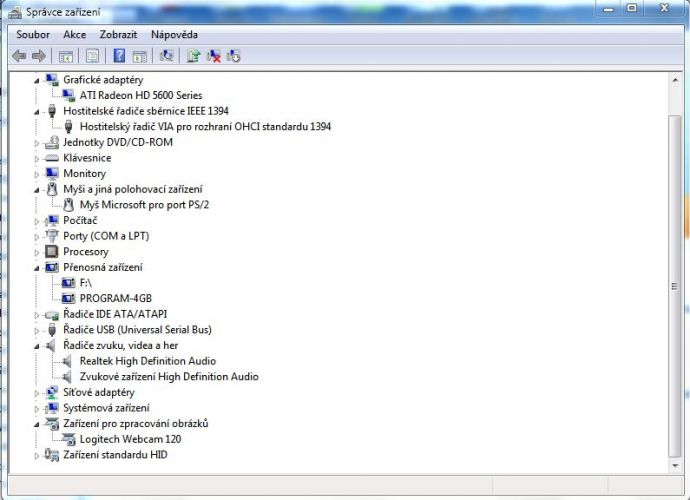
Task: Click the blue Help question-mark icon
Action: tap(119, 56)
